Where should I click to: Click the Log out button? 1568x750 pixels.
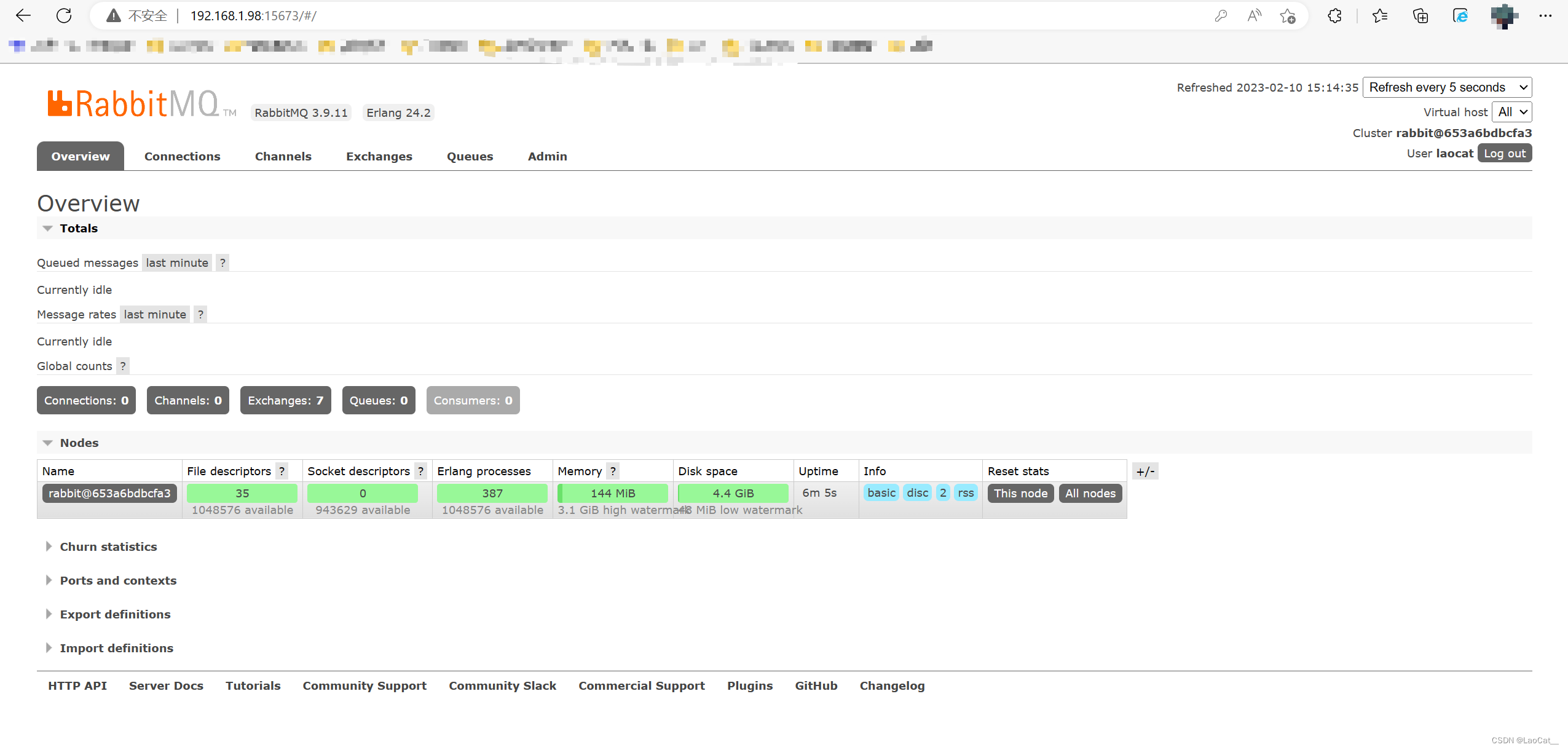(1504, 153)
